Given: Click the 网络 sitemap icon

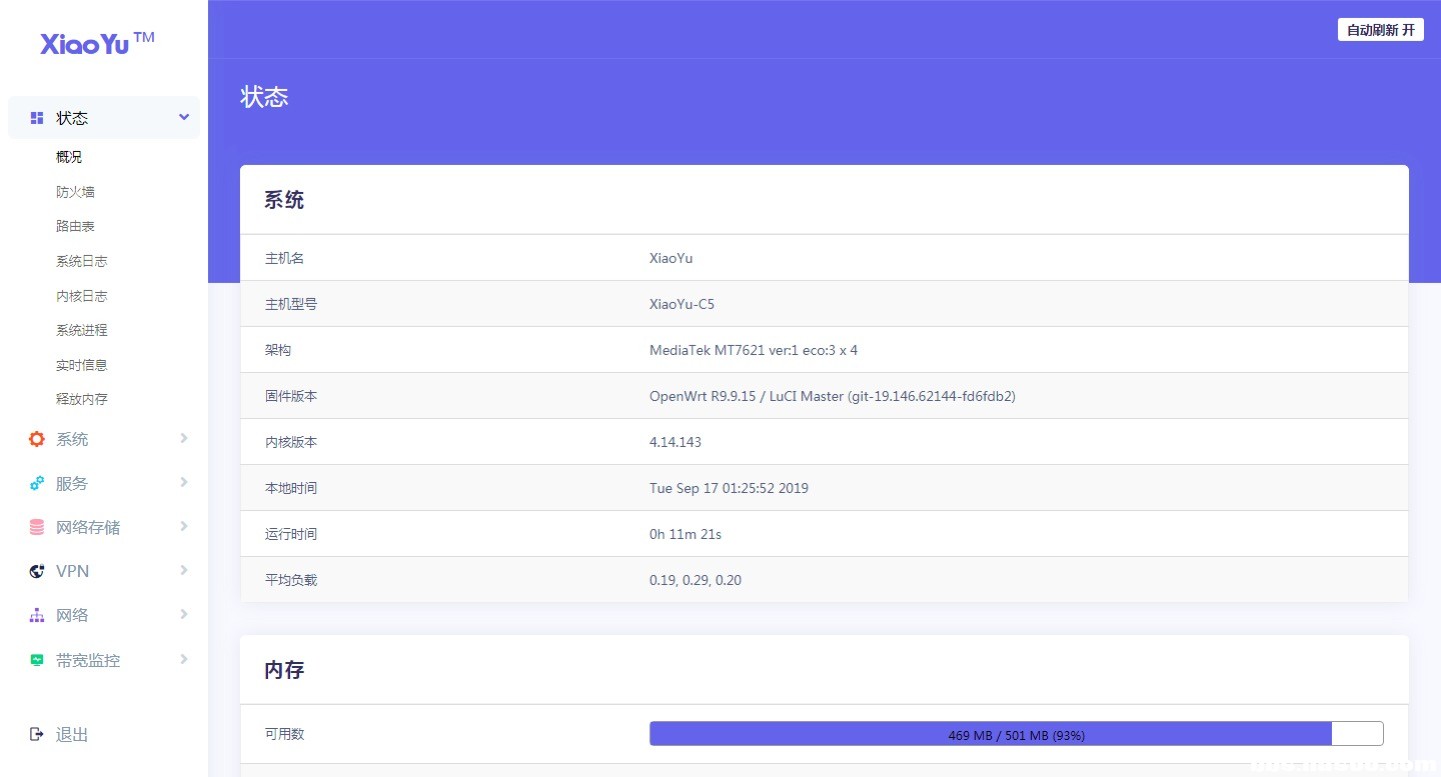Looking at the screenshot, I should click(x=37, y=615).
